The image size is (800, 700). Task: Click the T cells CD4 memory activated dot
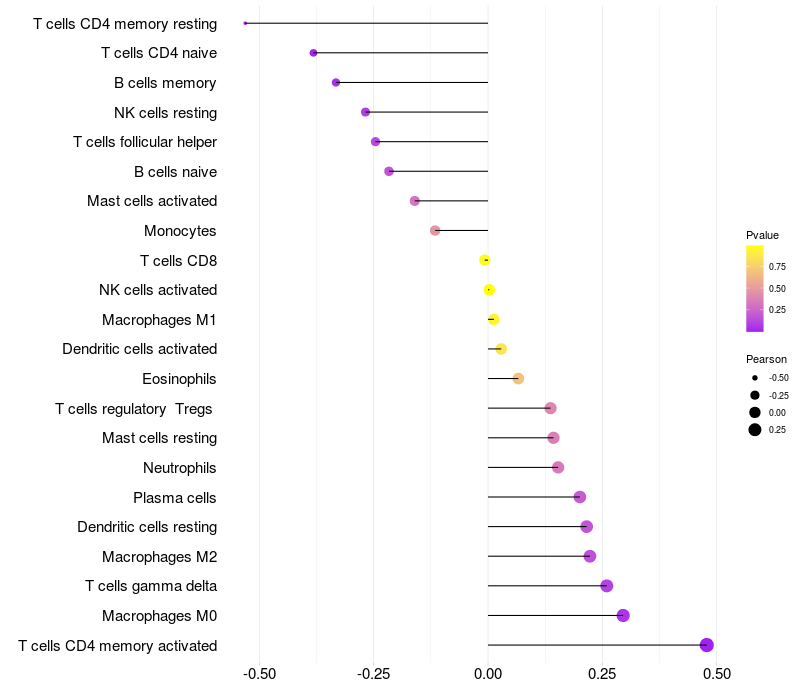tap(707, 645)
